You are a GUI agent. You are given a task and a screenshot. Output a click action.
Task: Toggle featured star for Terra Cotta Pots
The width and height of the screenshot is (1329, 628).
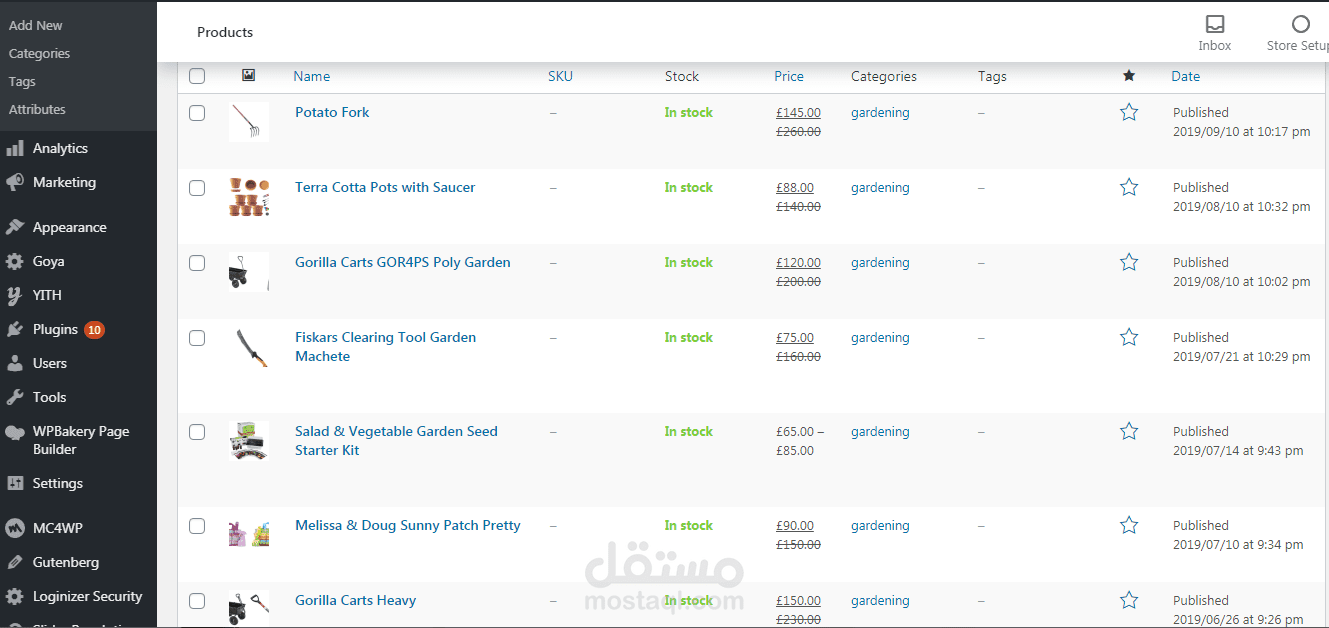(1129, 187)
